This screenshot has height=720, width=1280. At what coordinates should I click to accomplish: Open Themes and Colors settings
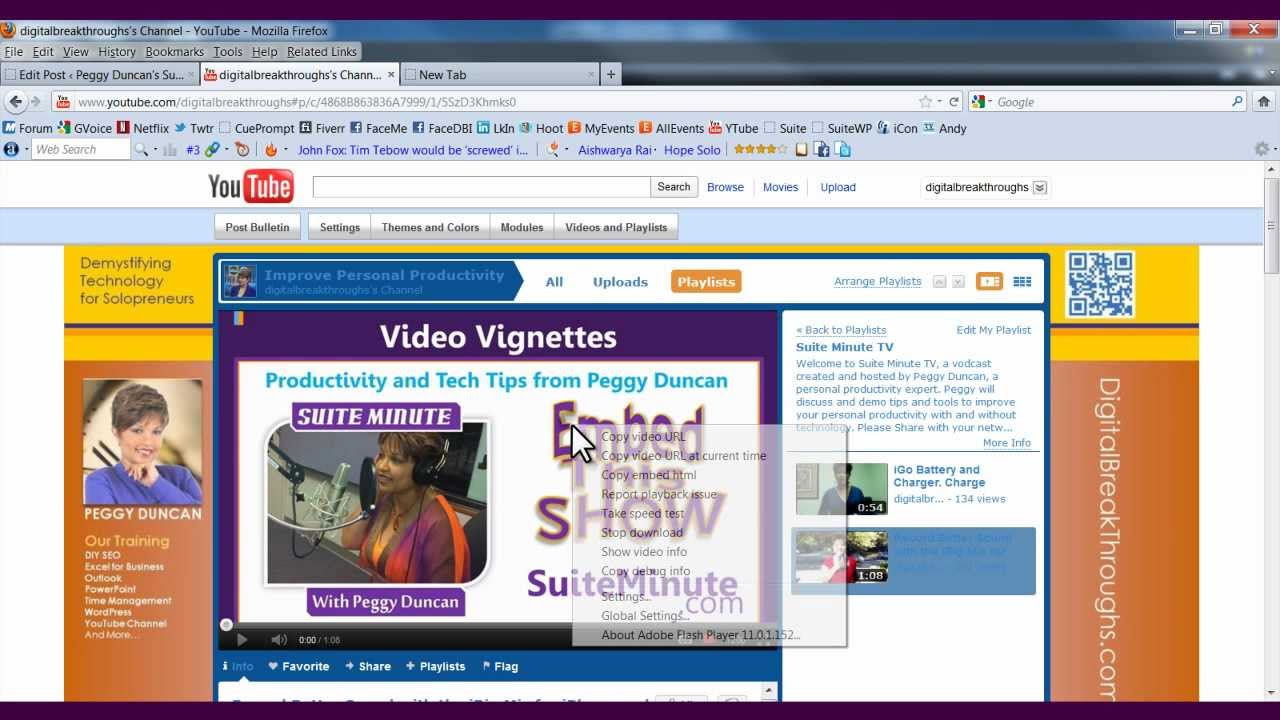click(430, 227)
